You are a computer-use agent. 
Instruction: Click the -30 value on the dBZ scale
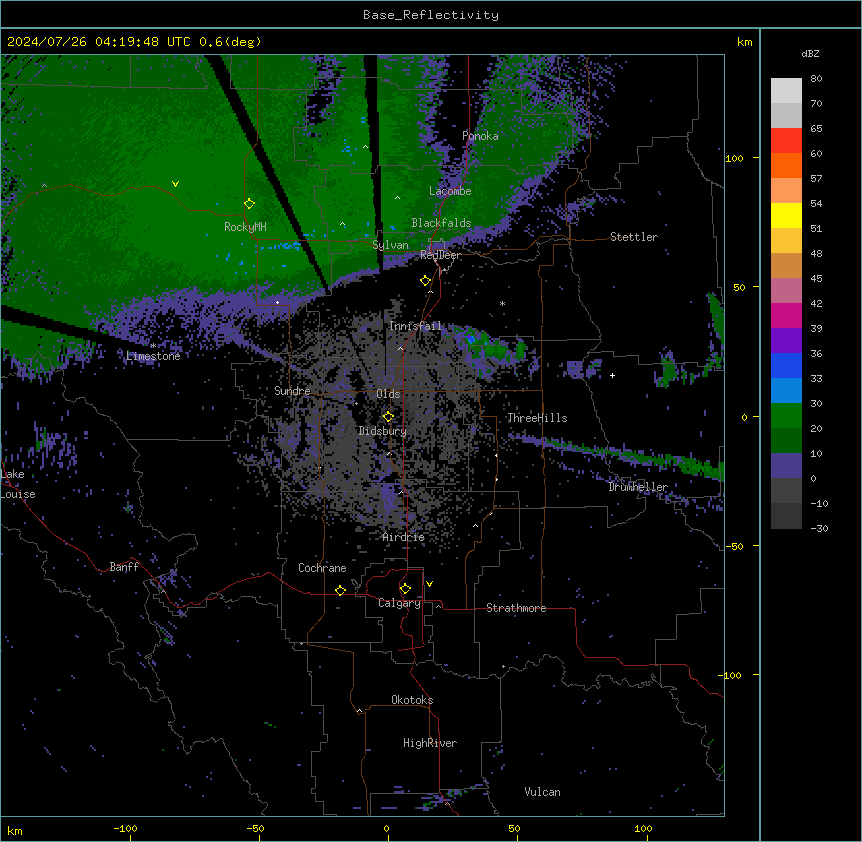pos(819,528)
